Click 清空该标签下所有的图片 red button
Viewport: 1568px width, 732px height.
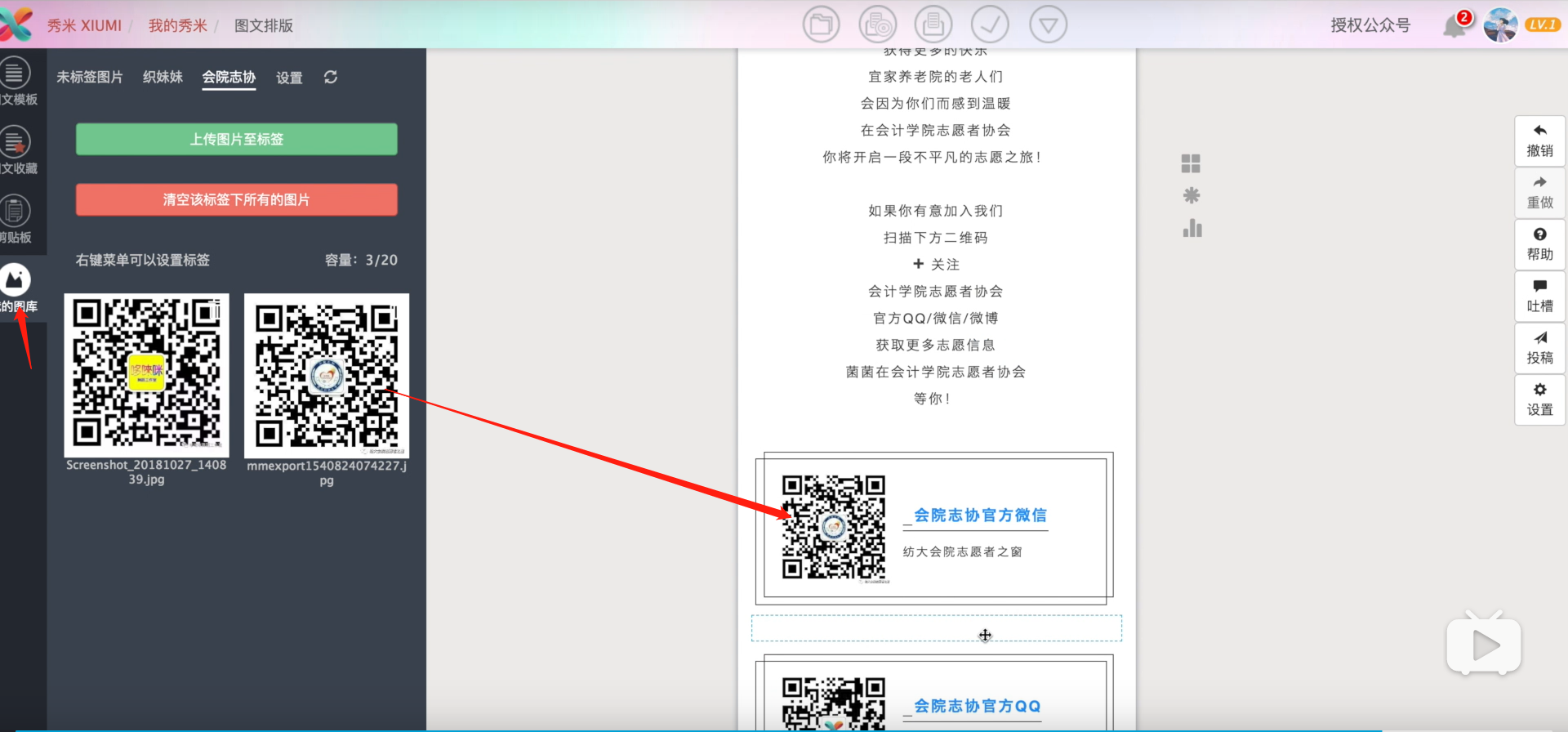tap(237, 199)
